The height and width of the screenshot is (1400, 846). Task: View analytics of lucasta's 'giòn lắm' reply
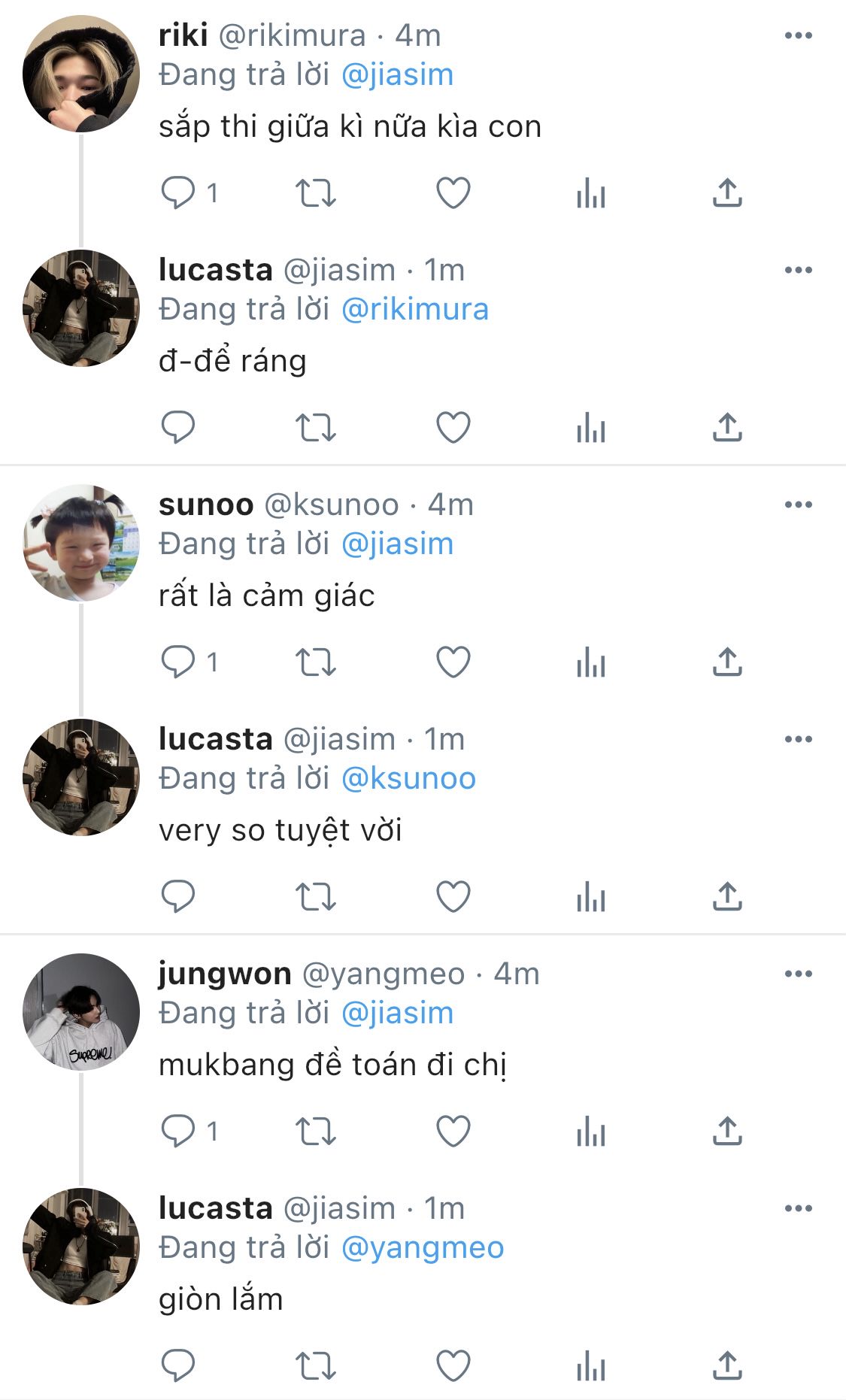pos(591,1365)
